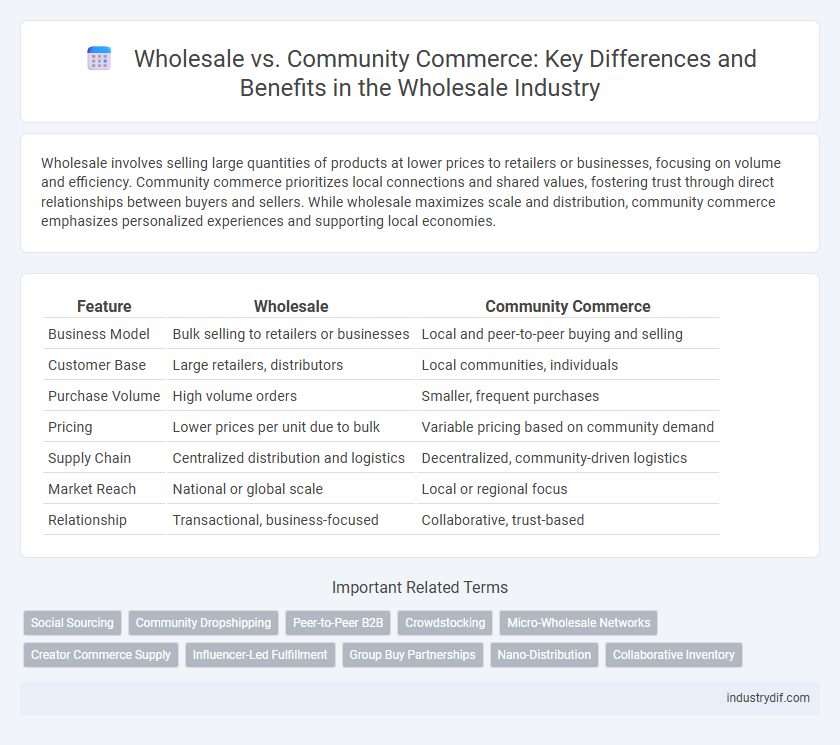840x745 pixels.
Task: Click 'Decentralized, community-driven logistics' cell
Action: 568,458
